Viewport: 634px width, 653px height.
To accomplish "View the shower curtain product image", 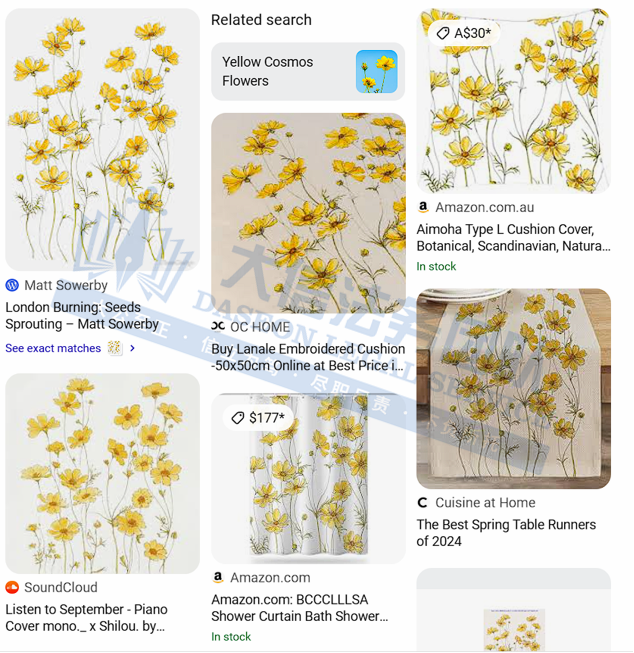I will [308, 478].
